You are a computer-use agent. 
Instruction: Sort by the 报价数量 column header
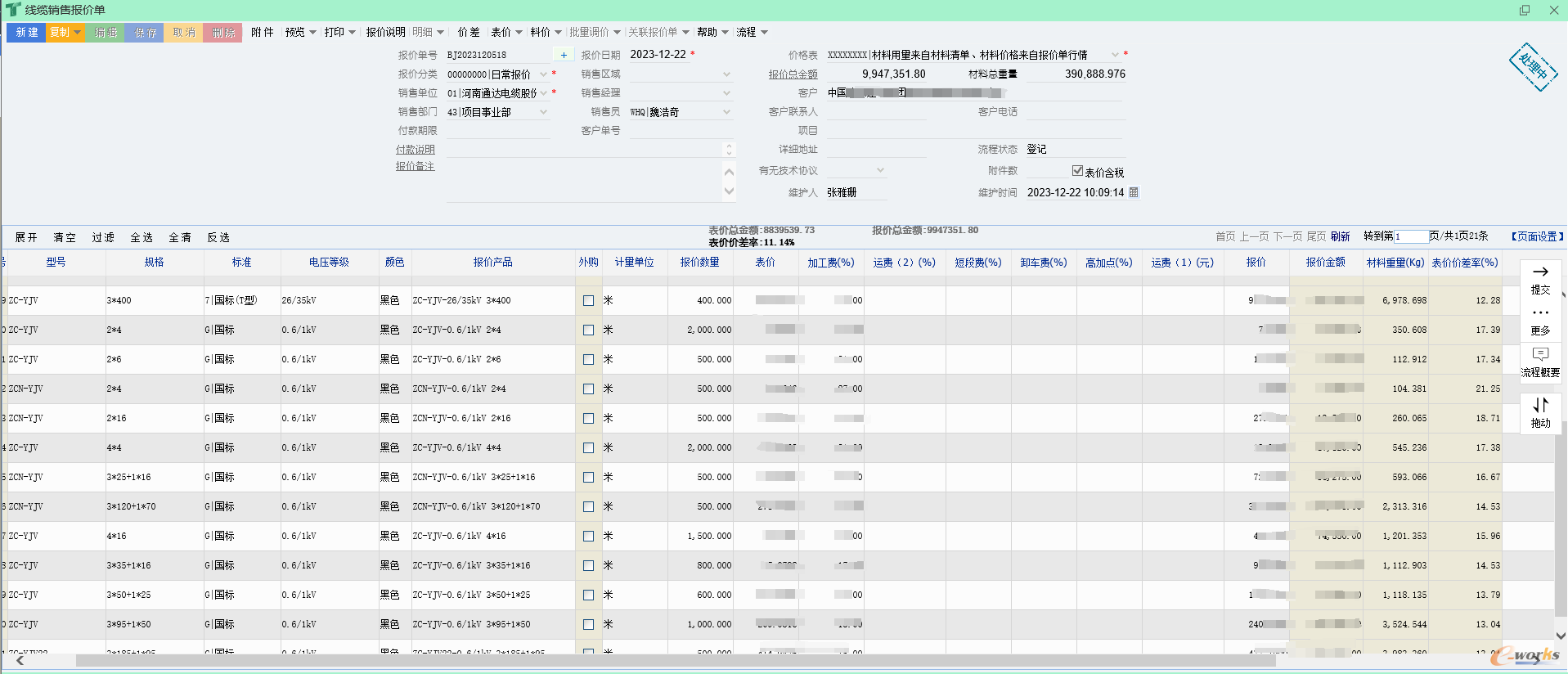point(700,263)
